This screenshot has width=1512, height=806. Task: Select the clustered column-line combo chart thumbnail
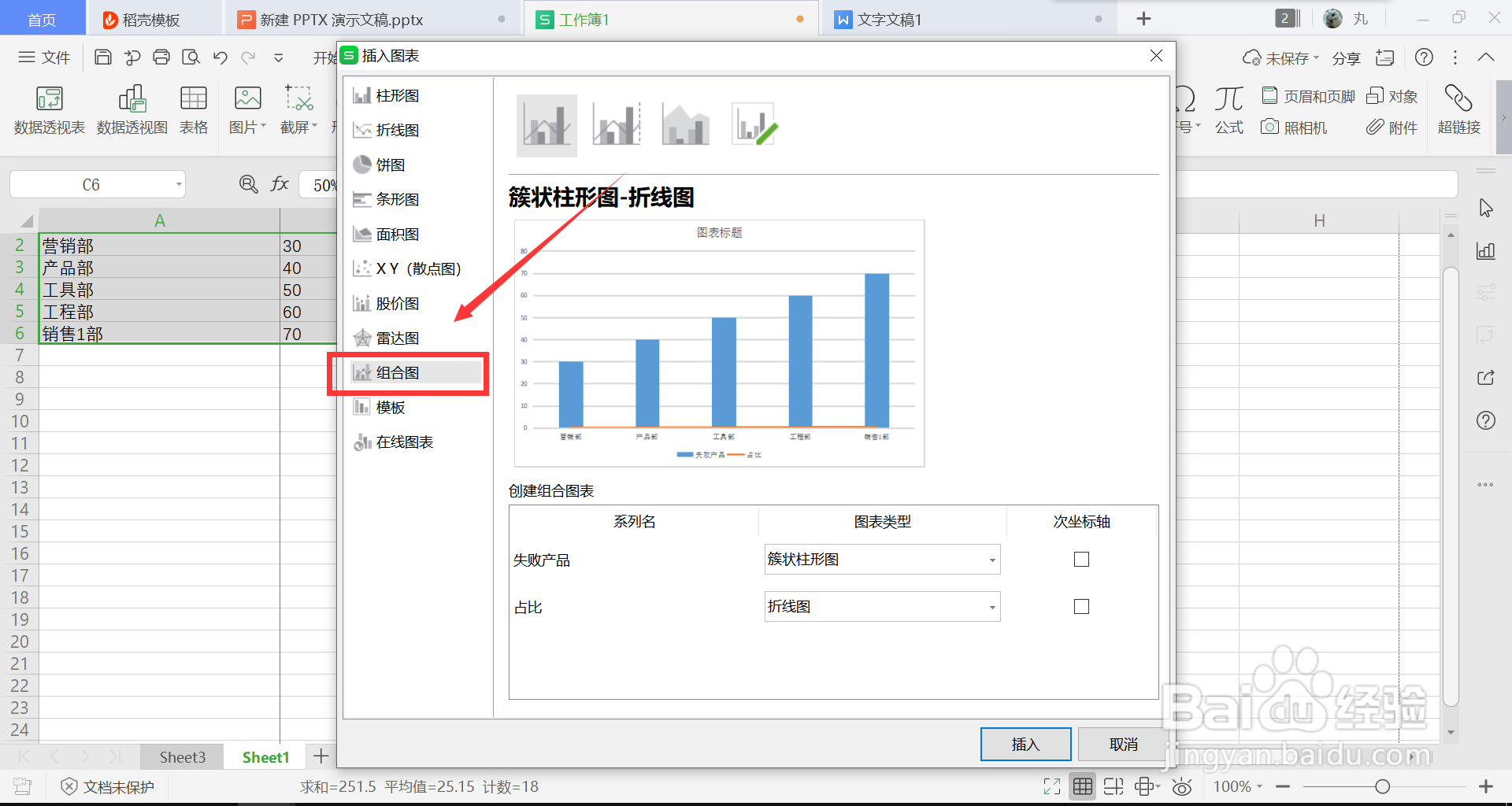(x=547, y=125)
